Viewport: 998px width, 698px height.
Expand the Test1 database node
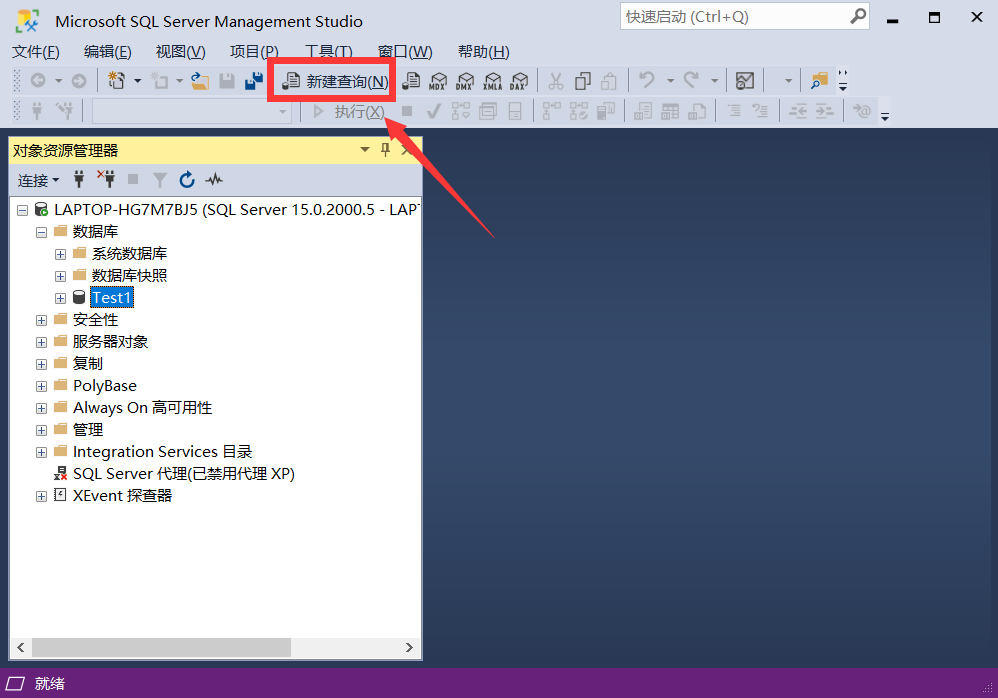click(x=60, y=298)
